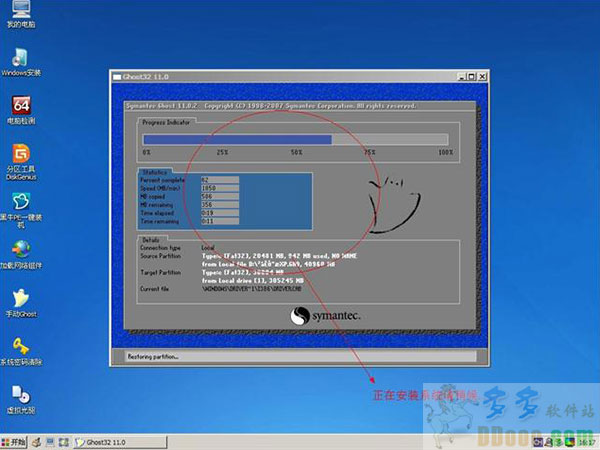Close the Ghost32 window

(x=482, y=77)
